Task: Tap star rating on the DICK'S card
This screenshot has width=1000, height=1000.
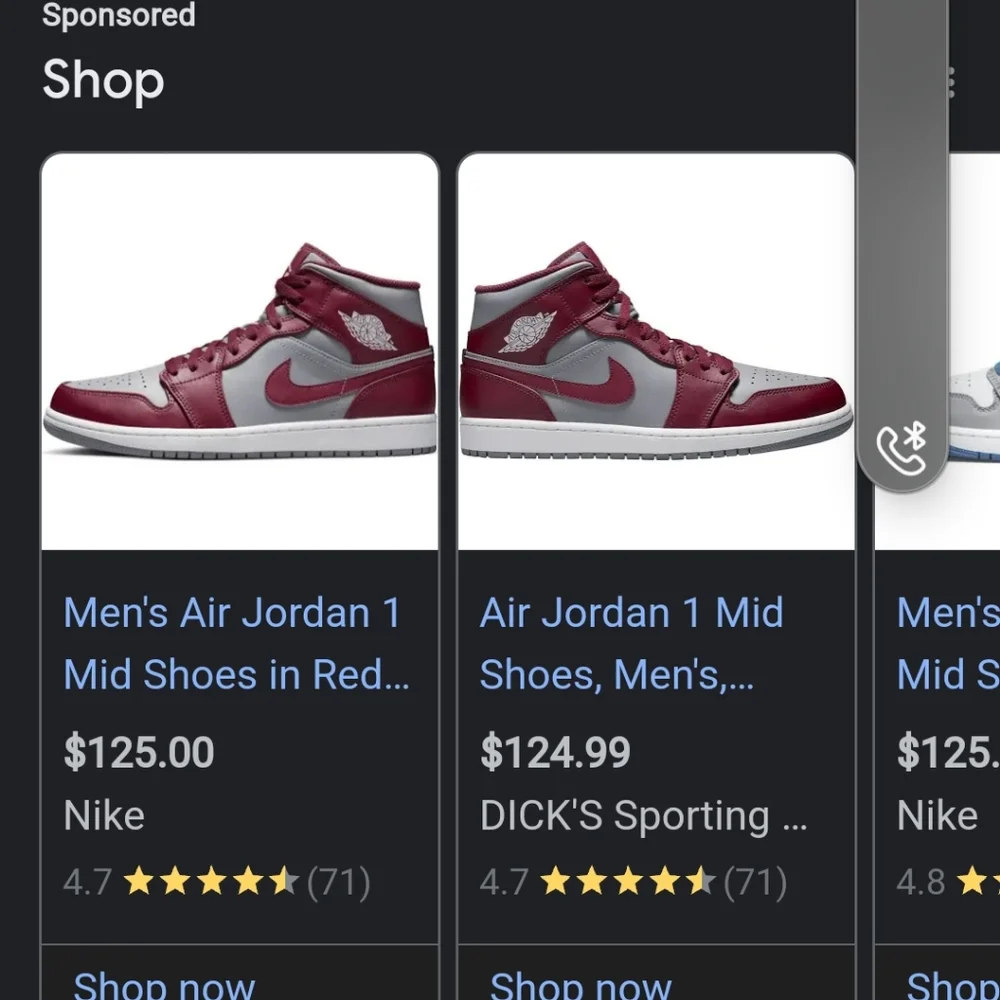Action: 628,883
